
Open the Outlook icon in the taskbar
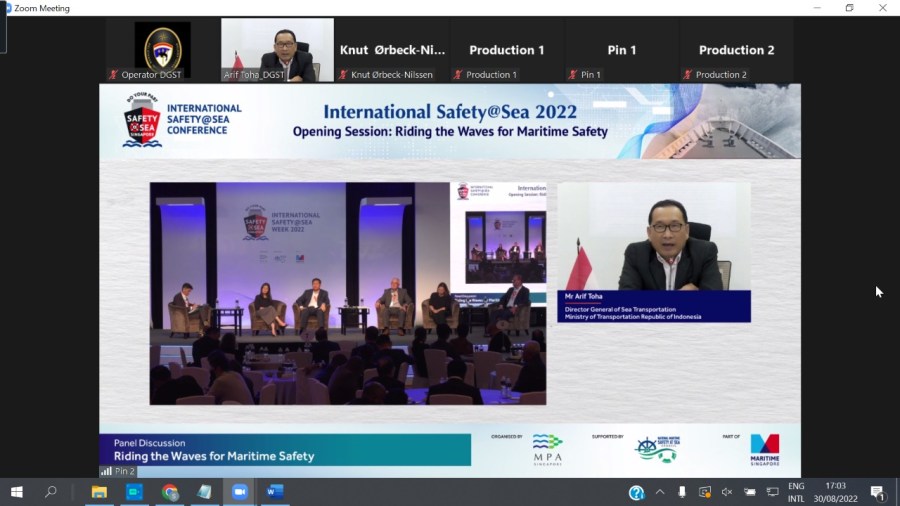(x=134, y=492)
